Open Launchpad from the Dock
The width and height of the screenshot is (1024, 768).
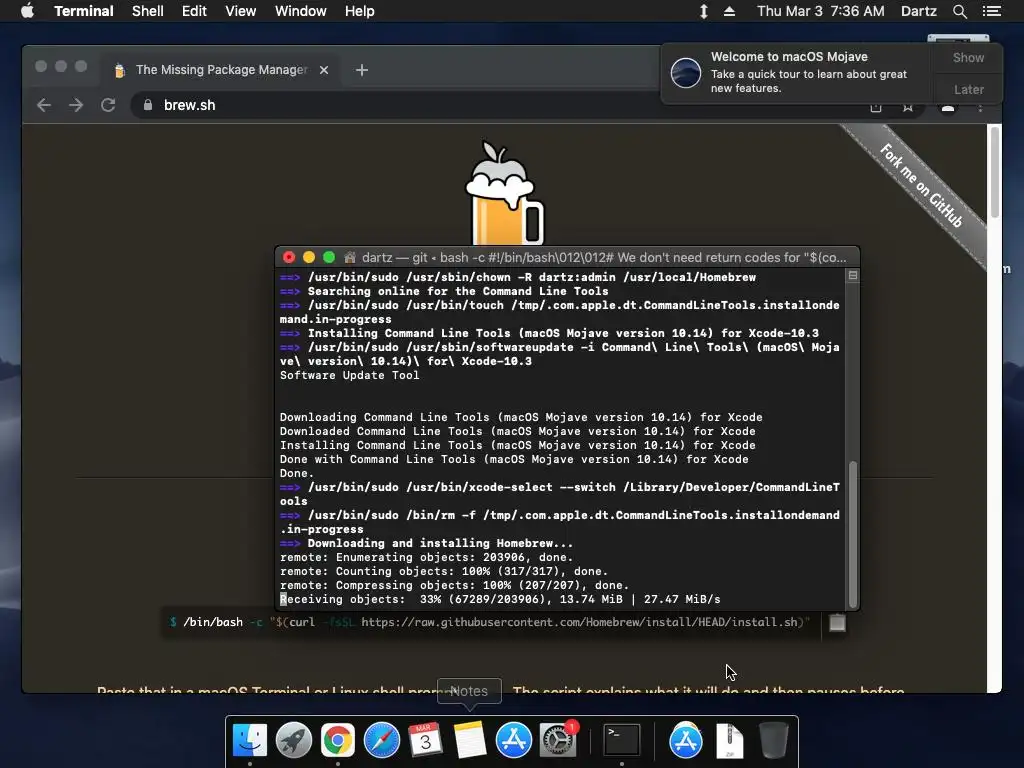(x=293, y=741)
